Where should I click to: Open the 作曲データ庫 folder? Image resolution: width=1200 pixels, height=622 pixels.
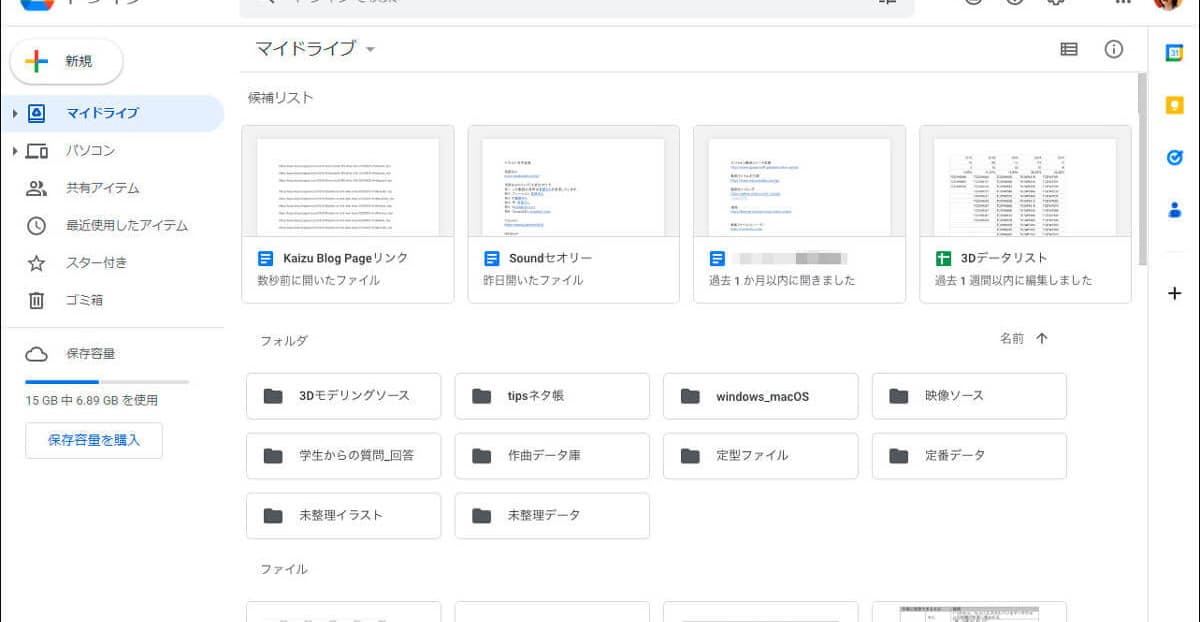click(x=552, y=456)
